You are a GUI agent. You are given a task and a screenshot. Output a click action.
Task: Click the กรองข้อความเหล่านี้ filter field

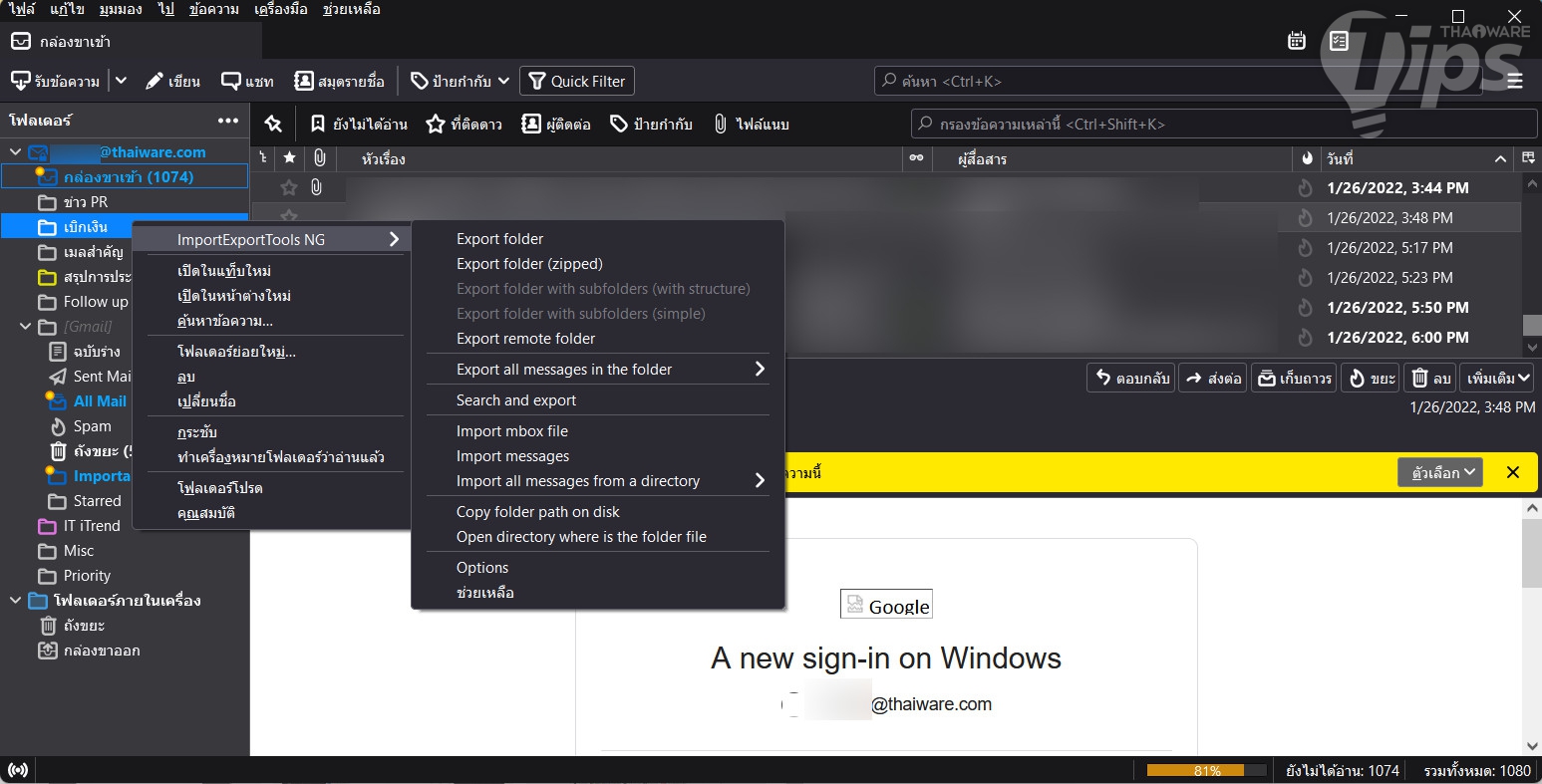[x=1224, y=124]
